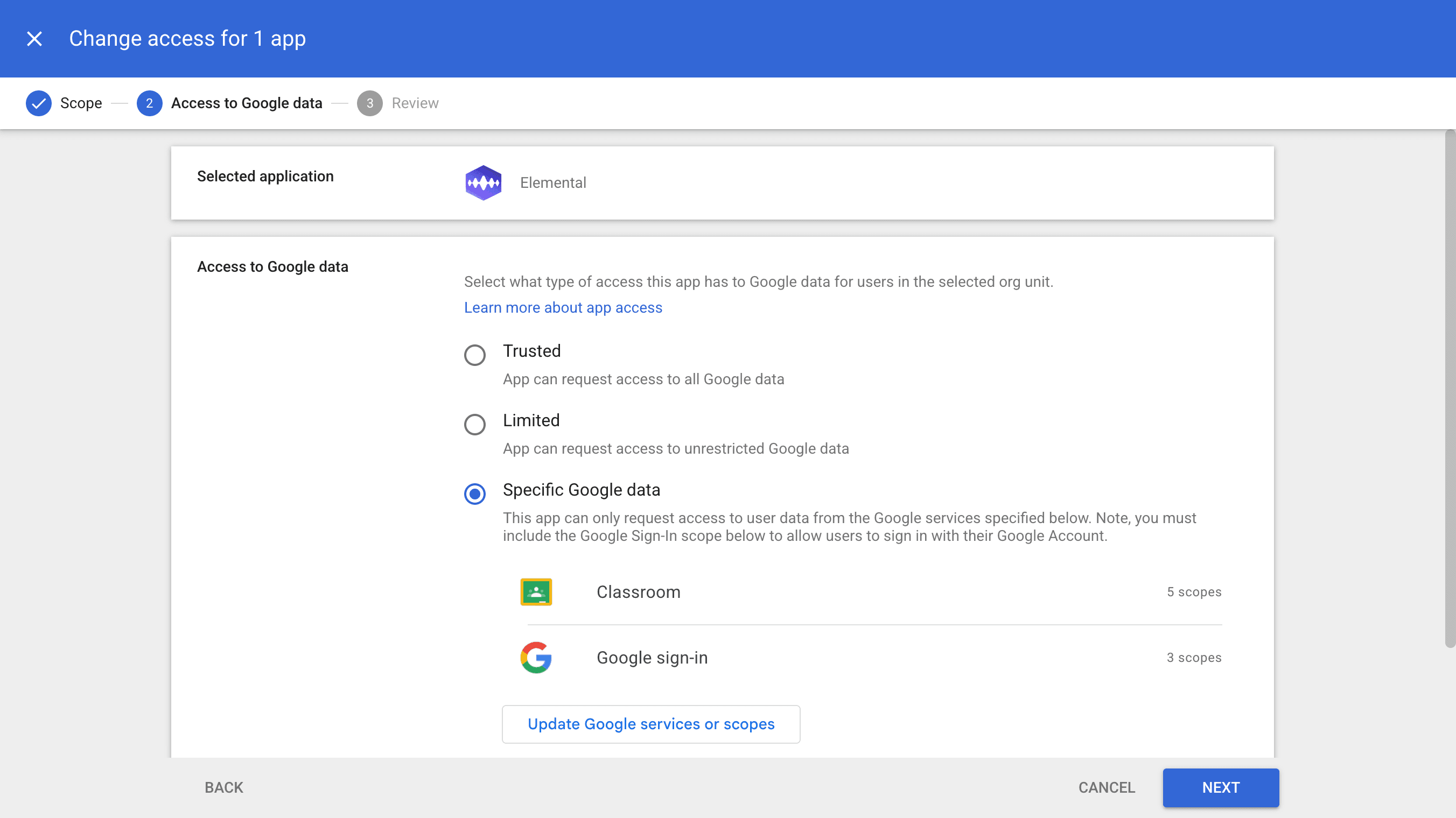Click the Elemental application name
The width and height of the screenshot is (1456, 818).
tap(553, 182)
